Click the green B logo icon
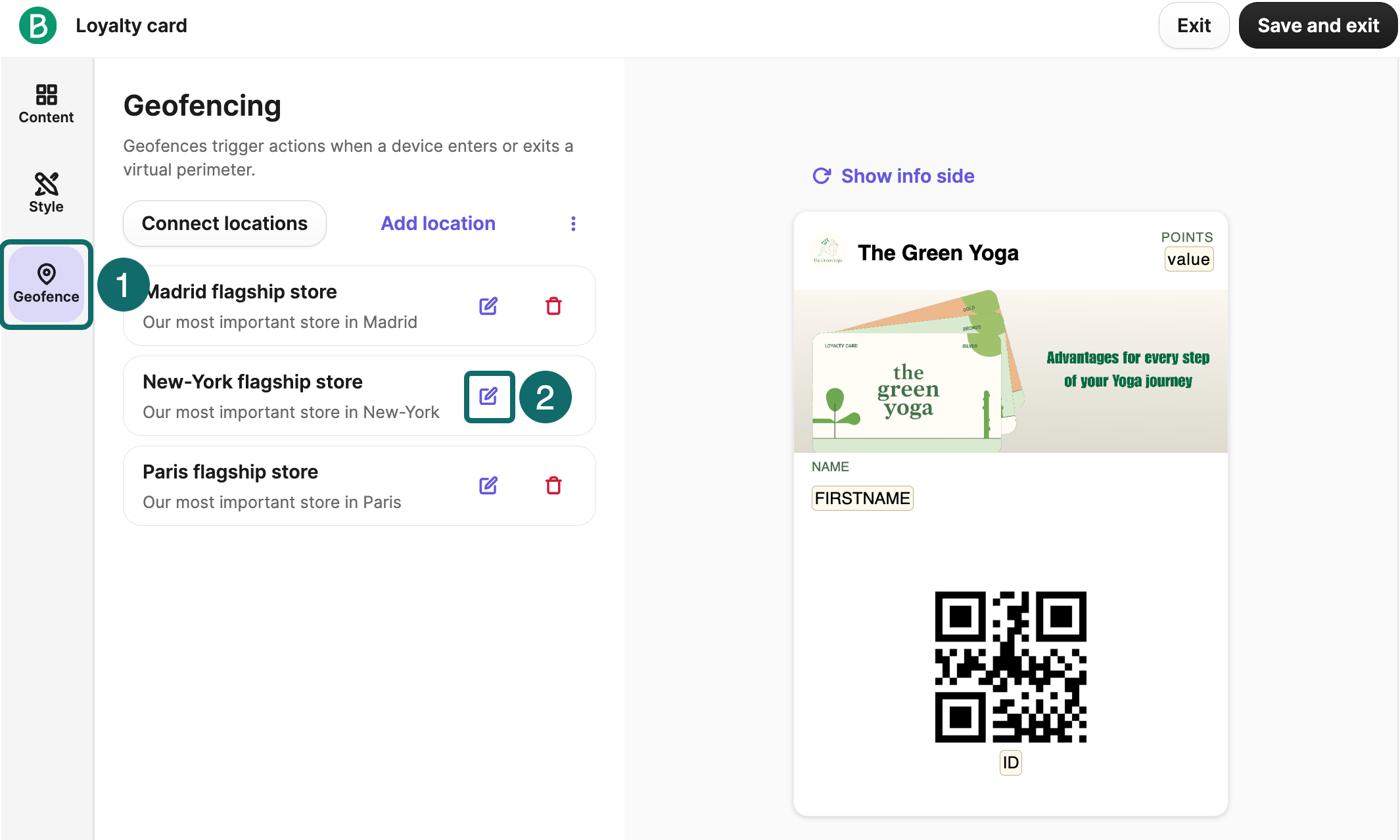Viewport: 1400px width, 840px height. (37, 26)
